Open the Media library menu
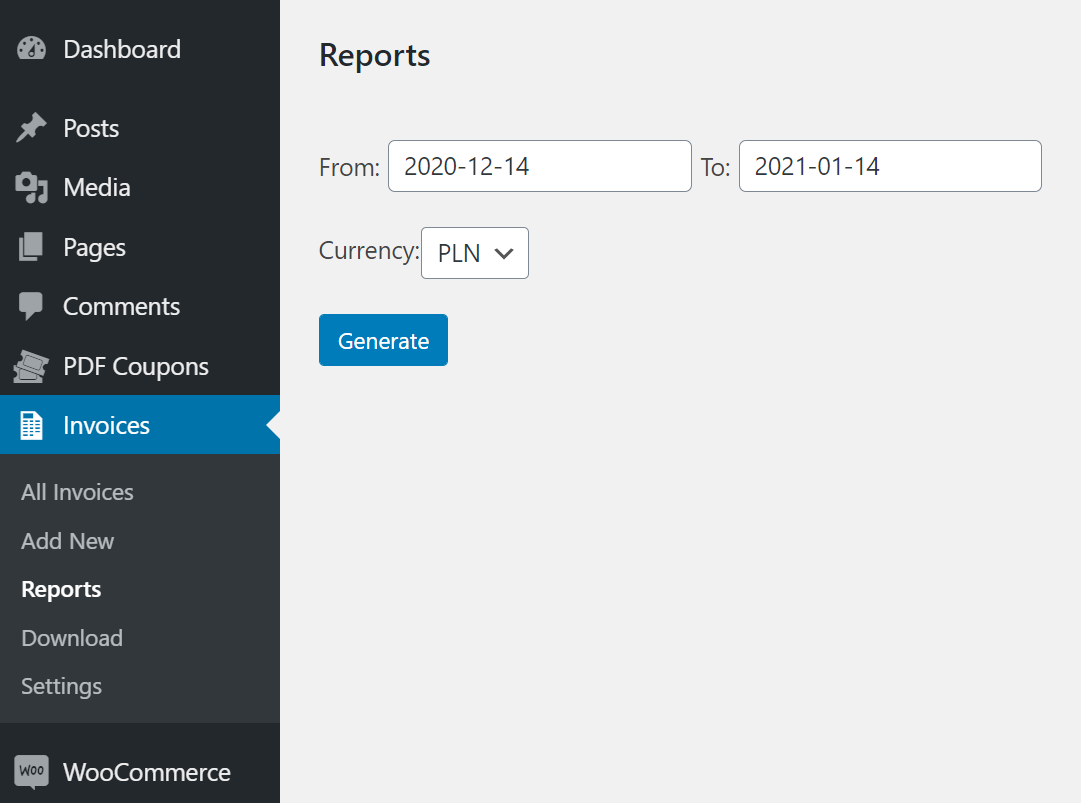Screen dimensions: 1081x803 coord(97,187)
